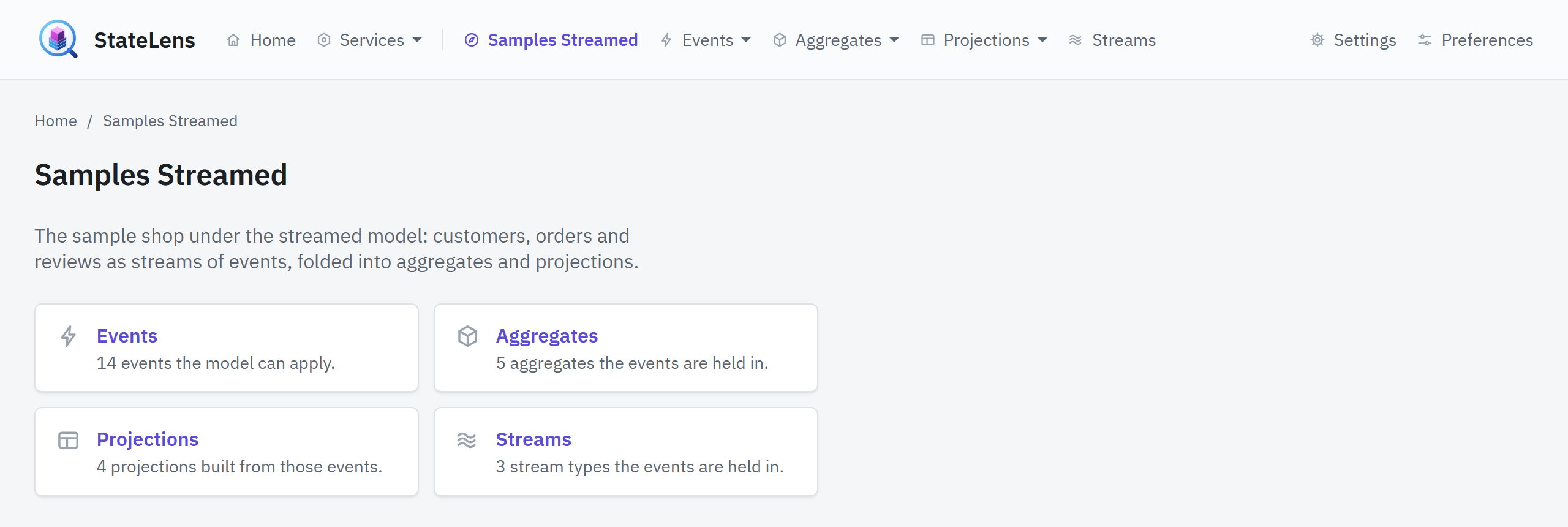Click the compass icon beside Samples Streamed

[472, 40]
